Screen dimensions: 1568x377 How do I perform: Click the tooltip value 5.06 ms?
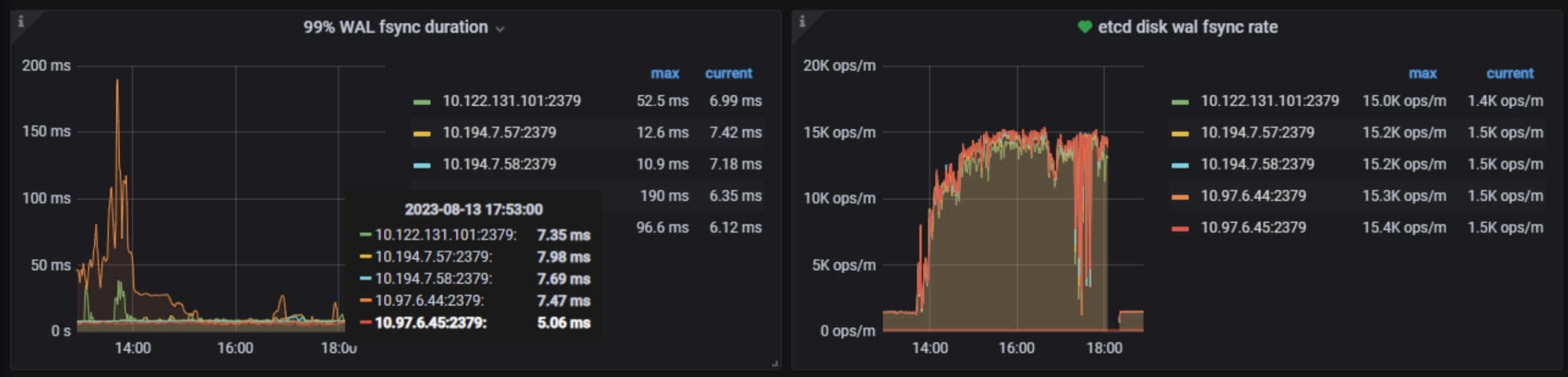(x=563, y=322)
